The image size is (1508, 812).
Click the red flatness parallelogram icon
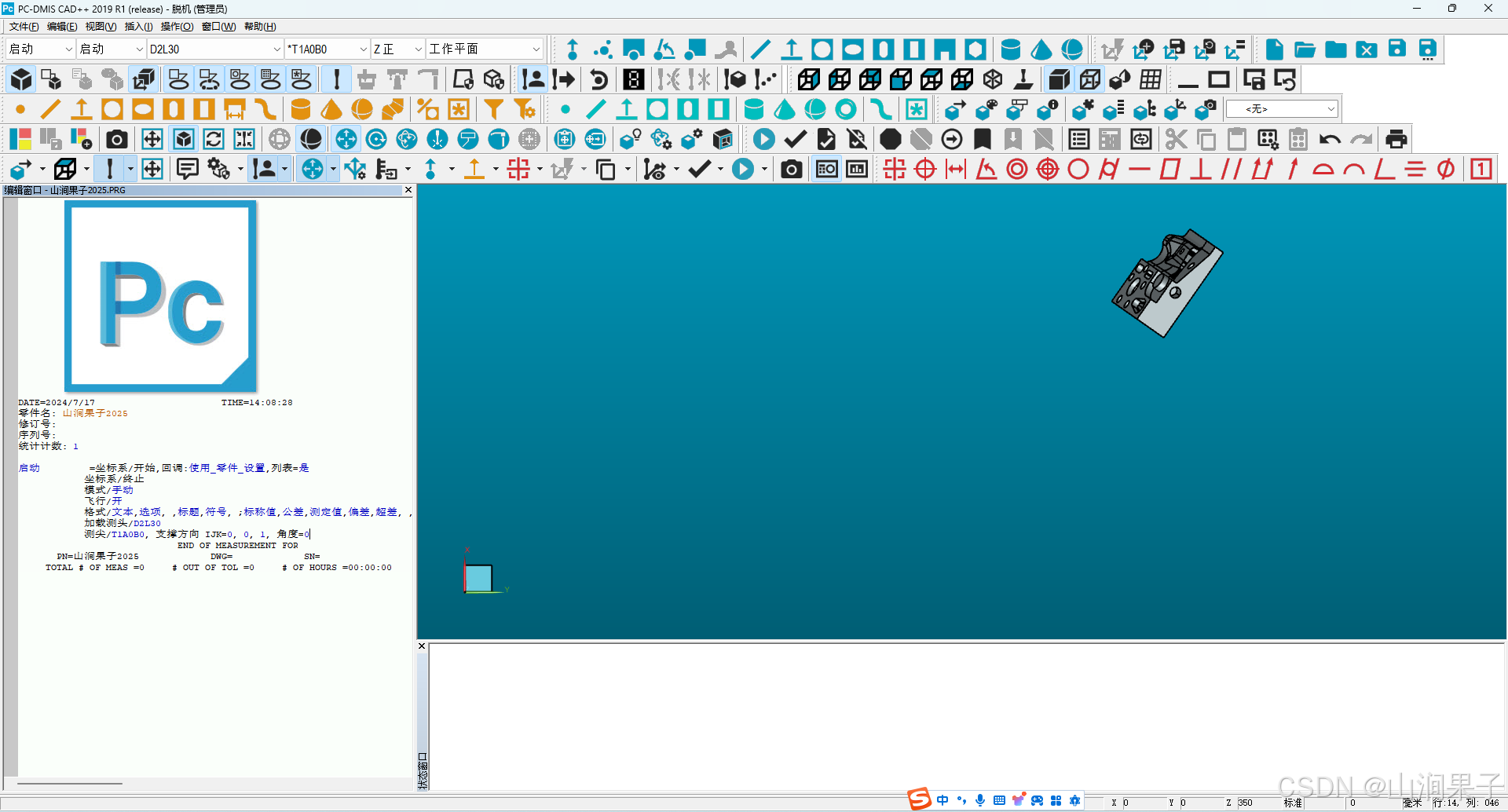pos(1170,169)
